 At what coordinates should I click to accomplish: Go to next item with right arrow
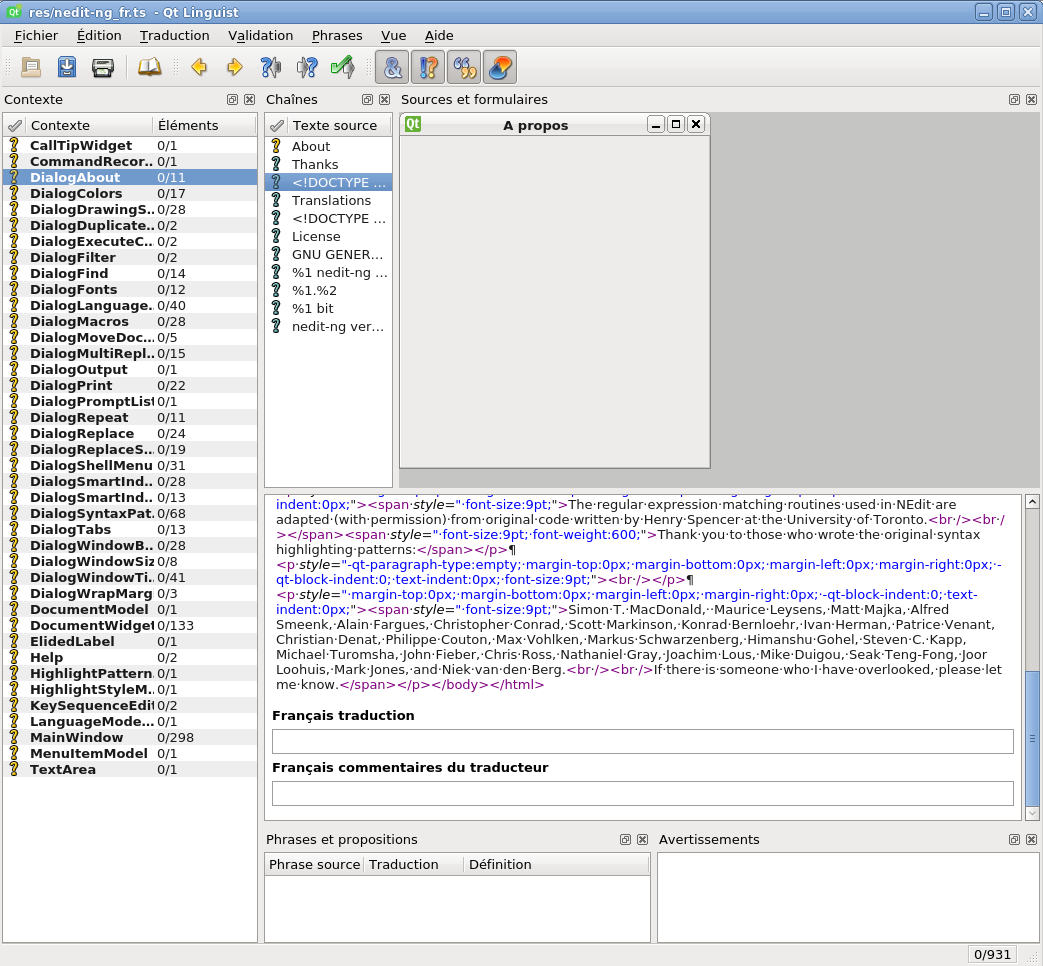click(235, 67)
